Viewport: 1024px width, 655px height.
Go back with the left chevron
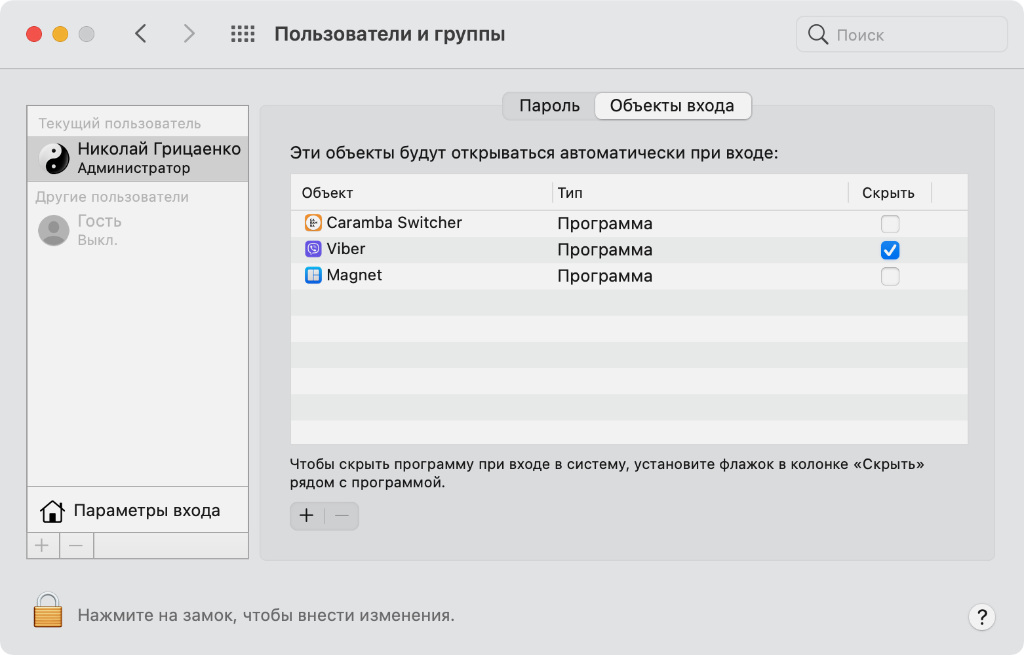pos(141,34)
